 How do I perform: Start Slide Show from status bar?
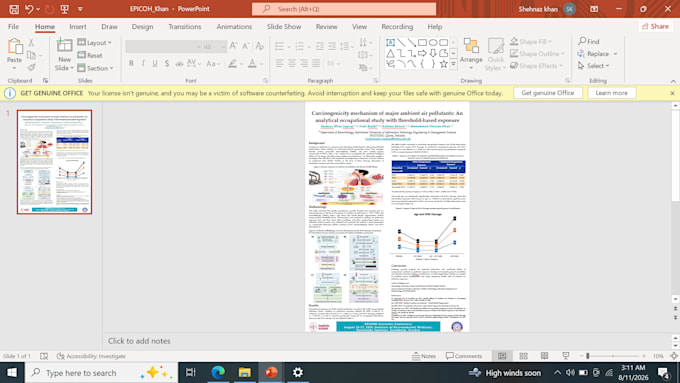(566, 356)
